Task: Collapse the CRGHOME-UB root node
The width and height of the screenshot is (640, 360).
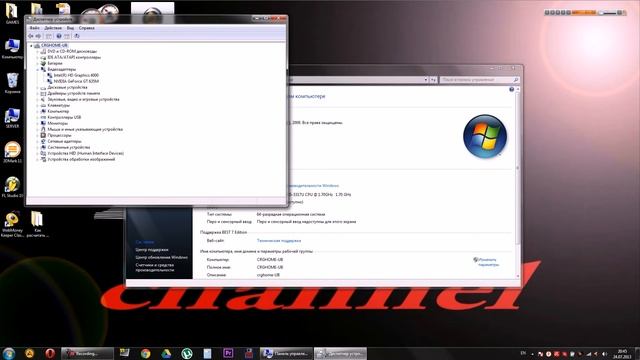Action: pos(31,46)
